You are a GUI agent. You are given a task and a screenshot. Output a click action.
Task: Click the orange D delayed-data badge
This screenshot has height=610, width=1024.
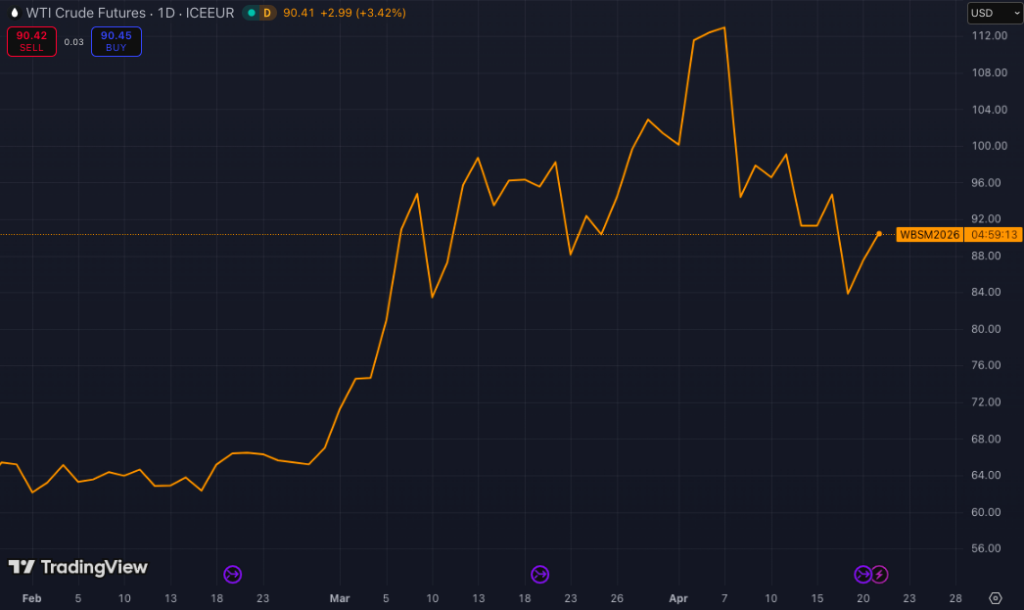(x=267, y=13)
